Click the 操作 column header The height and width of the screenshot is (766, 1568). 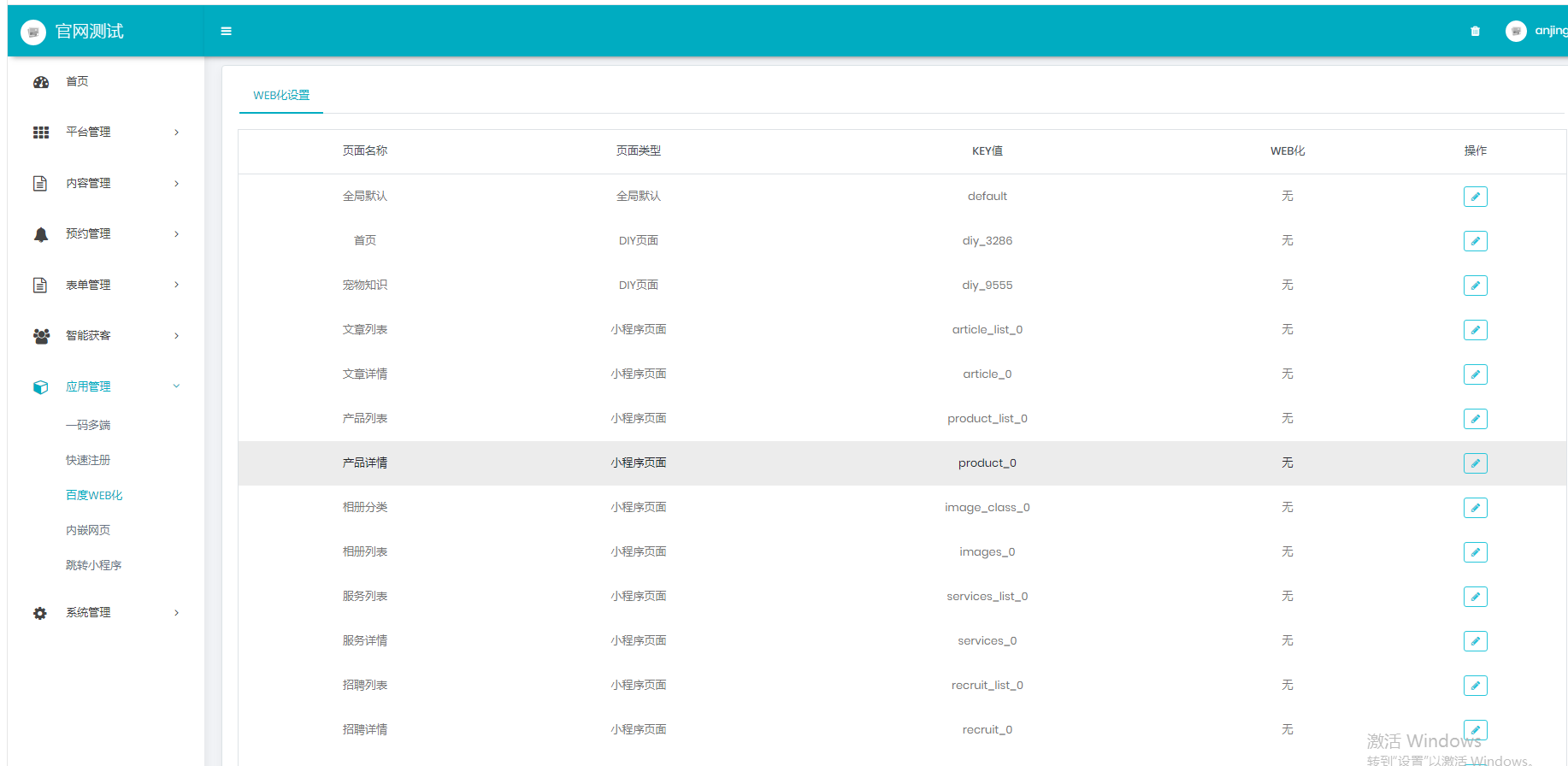(x=1476, y=151)
